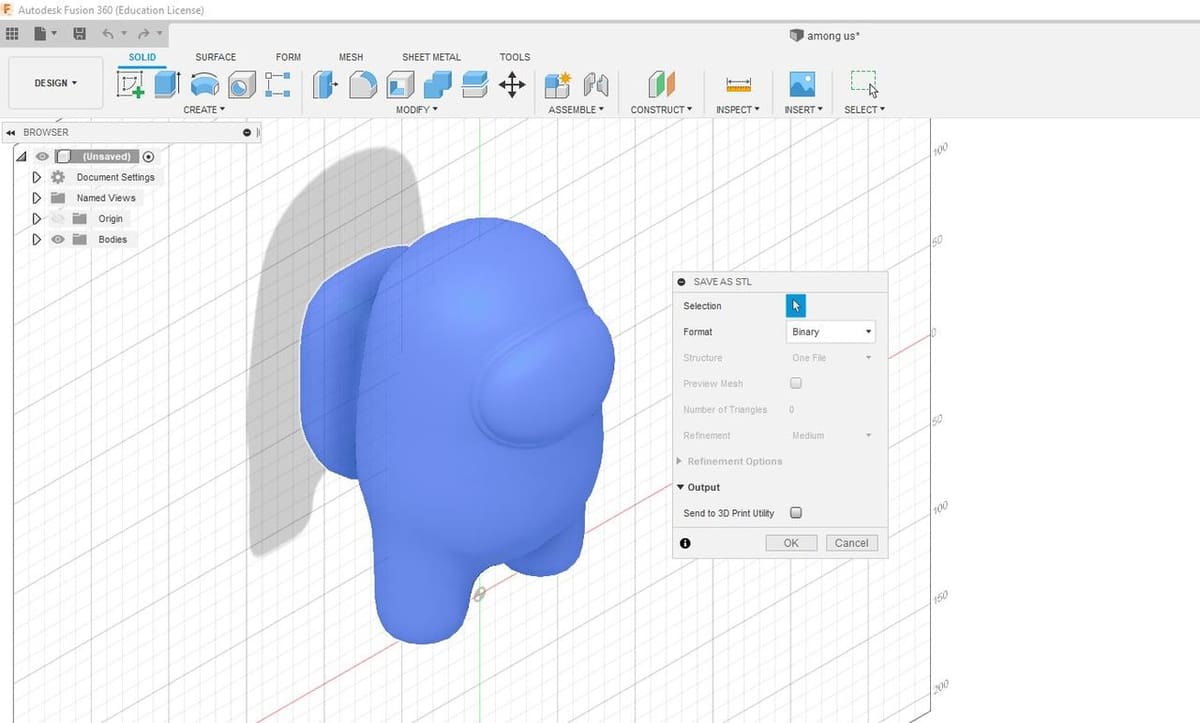Click the Redo arrow
This screenshot has height=723, width=1200.
tap(144, 34)
